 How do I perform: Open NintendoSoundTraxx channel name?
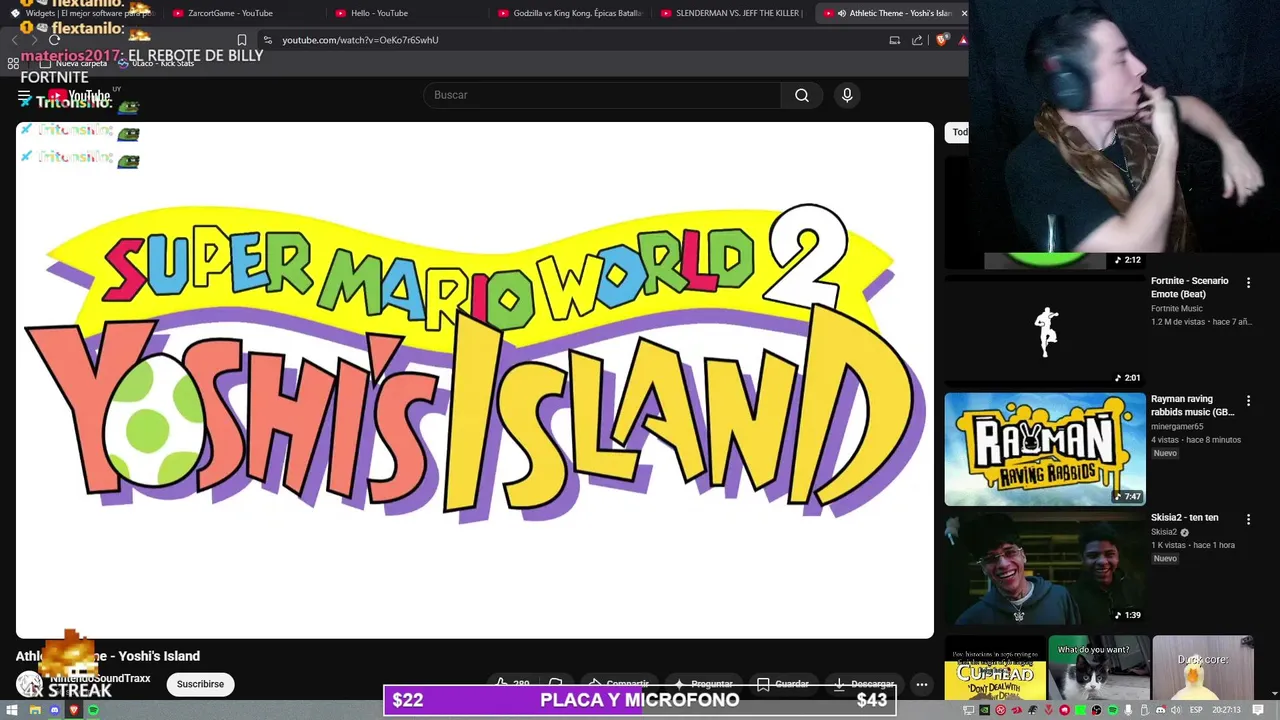[100, 678]
